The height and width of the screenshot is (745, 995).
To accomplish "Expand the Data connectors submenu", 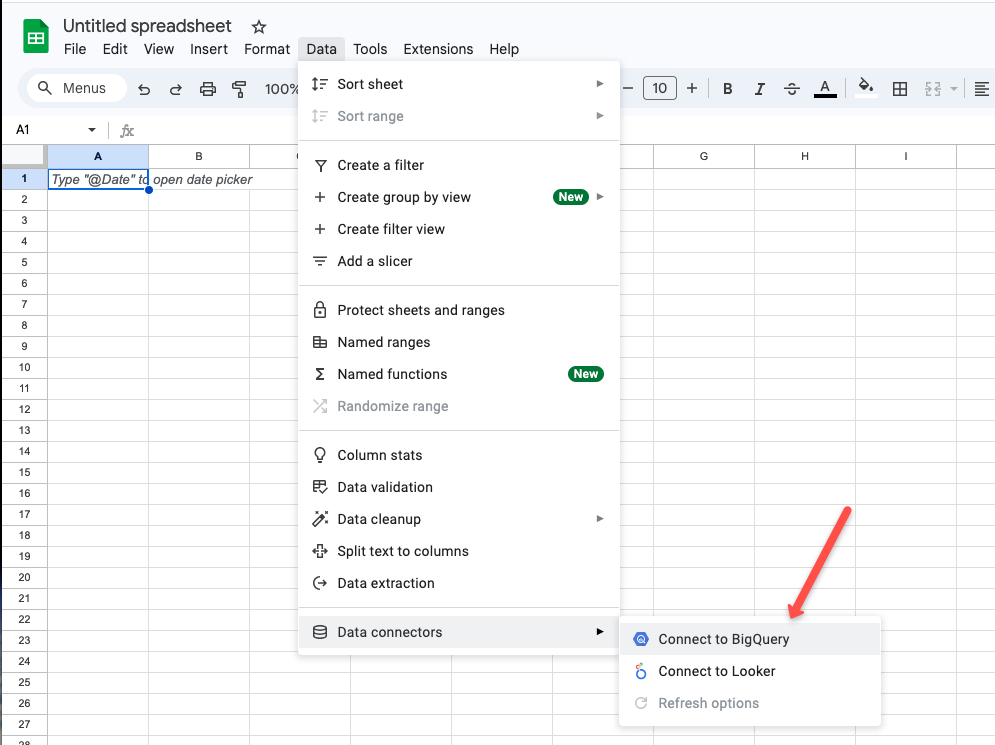I will pyautogui.click(x=459, y=632).
